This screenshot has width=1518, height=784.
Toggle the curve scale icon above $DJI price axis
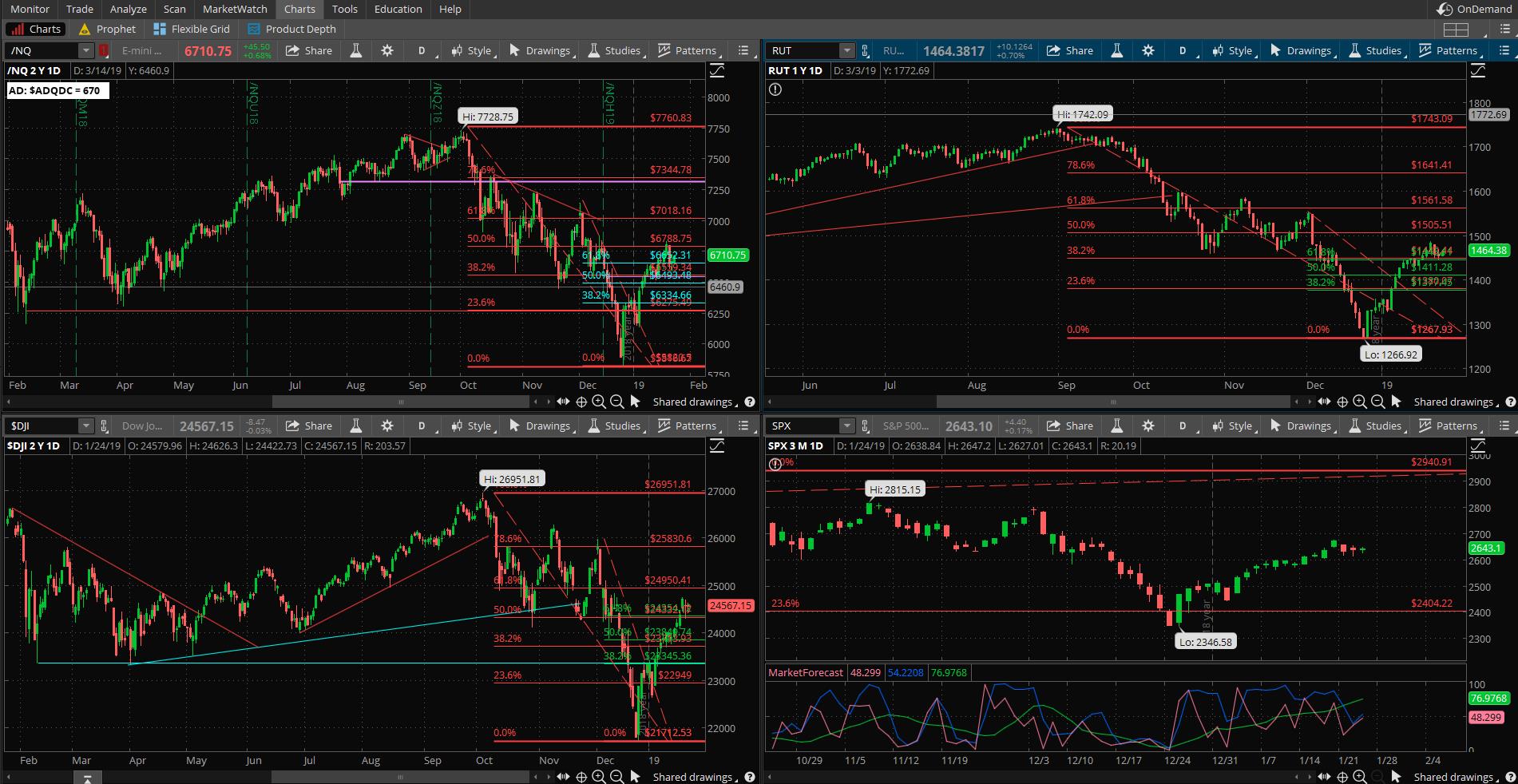(x=717, y=445)
